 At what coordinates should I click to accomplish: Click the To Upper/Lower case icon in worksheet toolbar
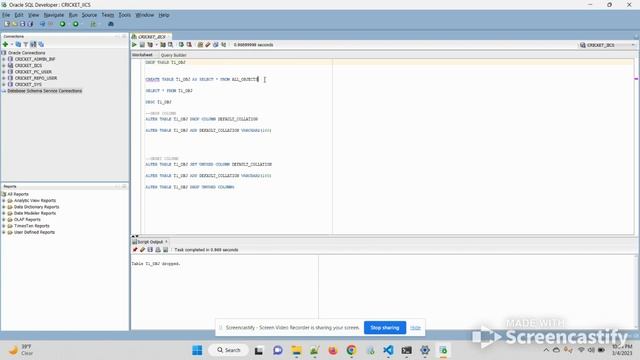pos(223,45)
